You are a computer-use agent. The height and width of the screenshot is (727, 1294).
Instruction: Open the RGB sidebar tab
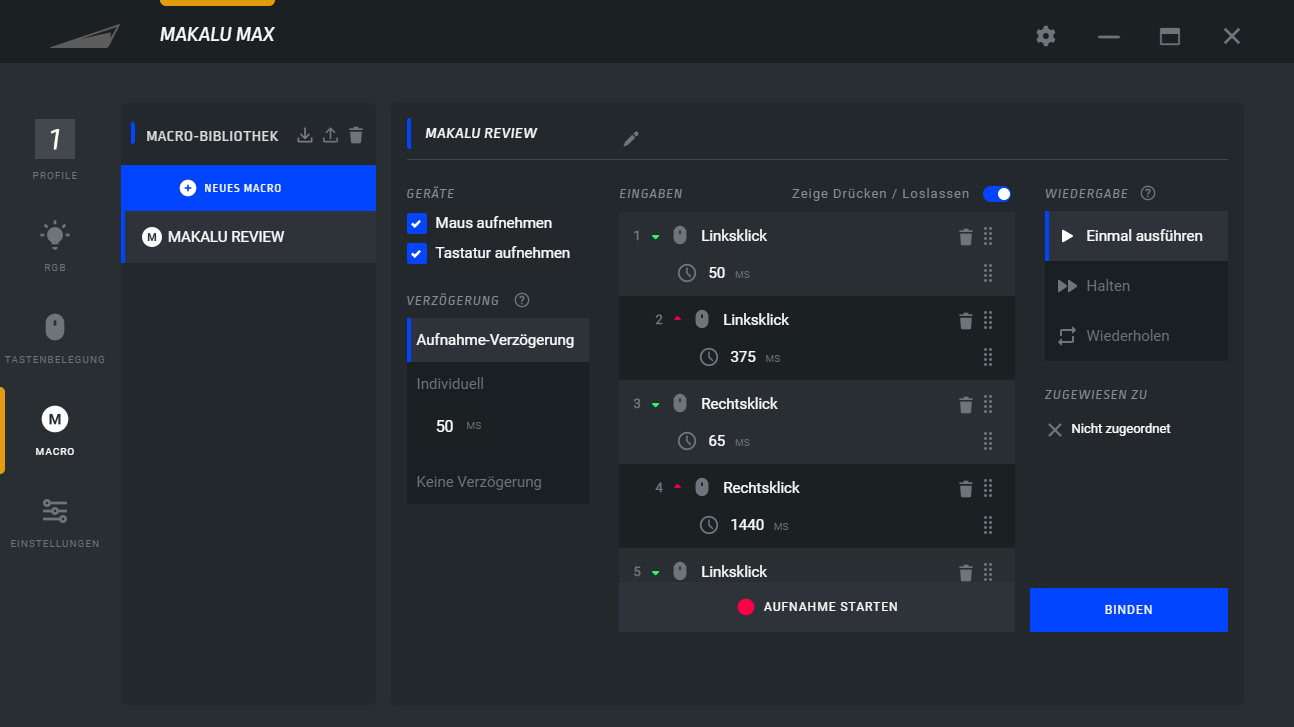pyautogui.click(x=55, y=245)
